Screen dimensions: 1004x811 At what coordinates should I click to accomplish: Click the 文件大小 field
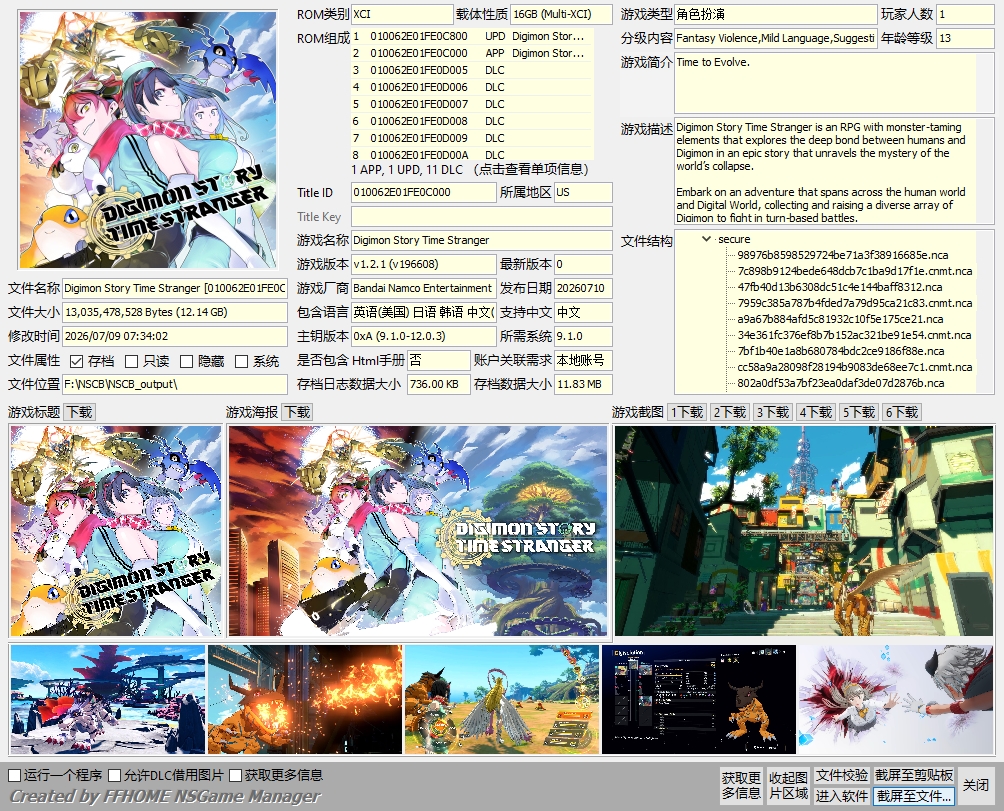(175, 312)
